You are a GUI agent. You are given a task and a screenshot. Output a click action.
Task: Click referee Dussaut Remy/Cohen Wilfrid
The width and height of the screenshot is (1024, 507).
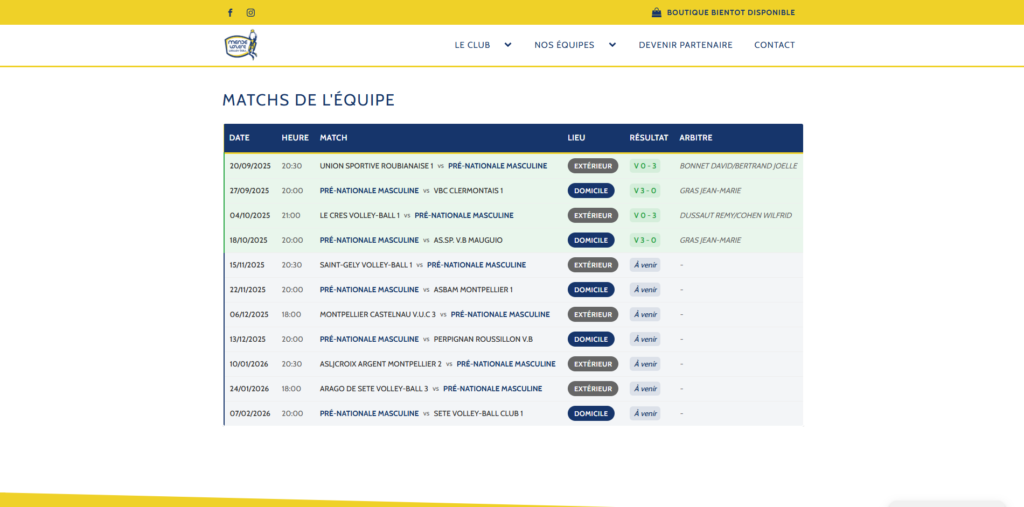click(x=735, y=216)
